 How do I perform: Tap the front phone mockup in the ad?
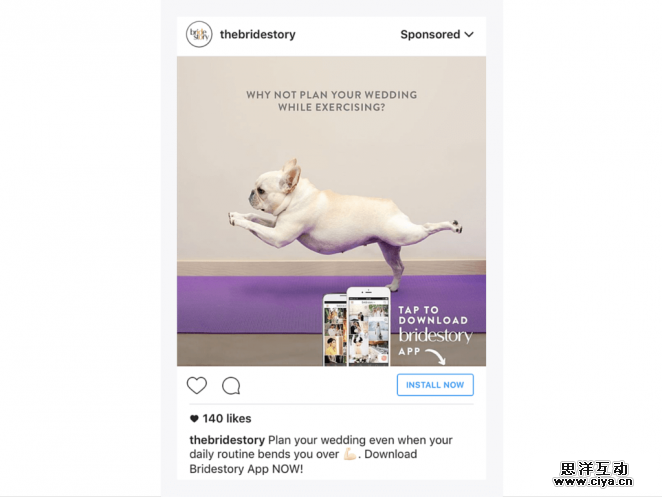tap(368, 326)
